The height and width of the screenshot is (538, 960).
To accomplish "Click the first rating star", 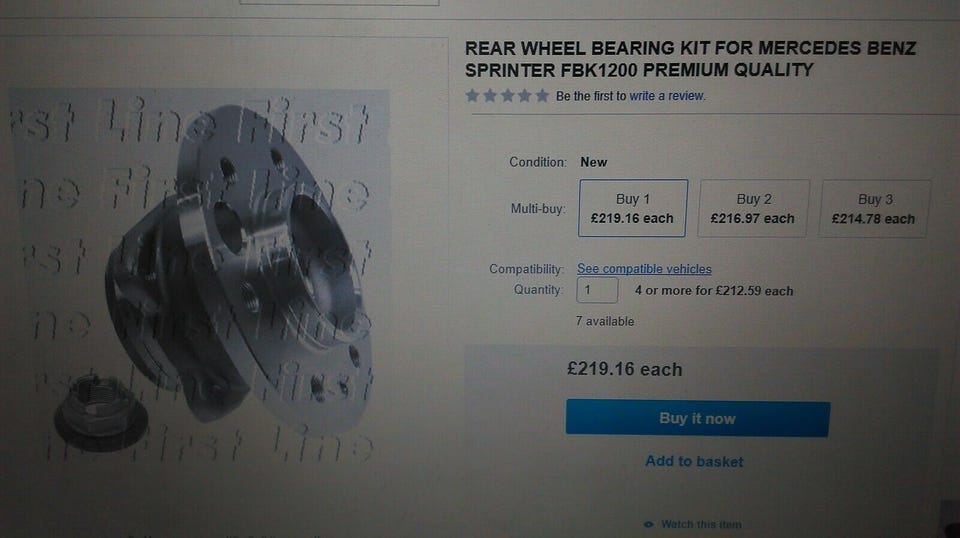I will pyautogui.click(x=472, y=95).
